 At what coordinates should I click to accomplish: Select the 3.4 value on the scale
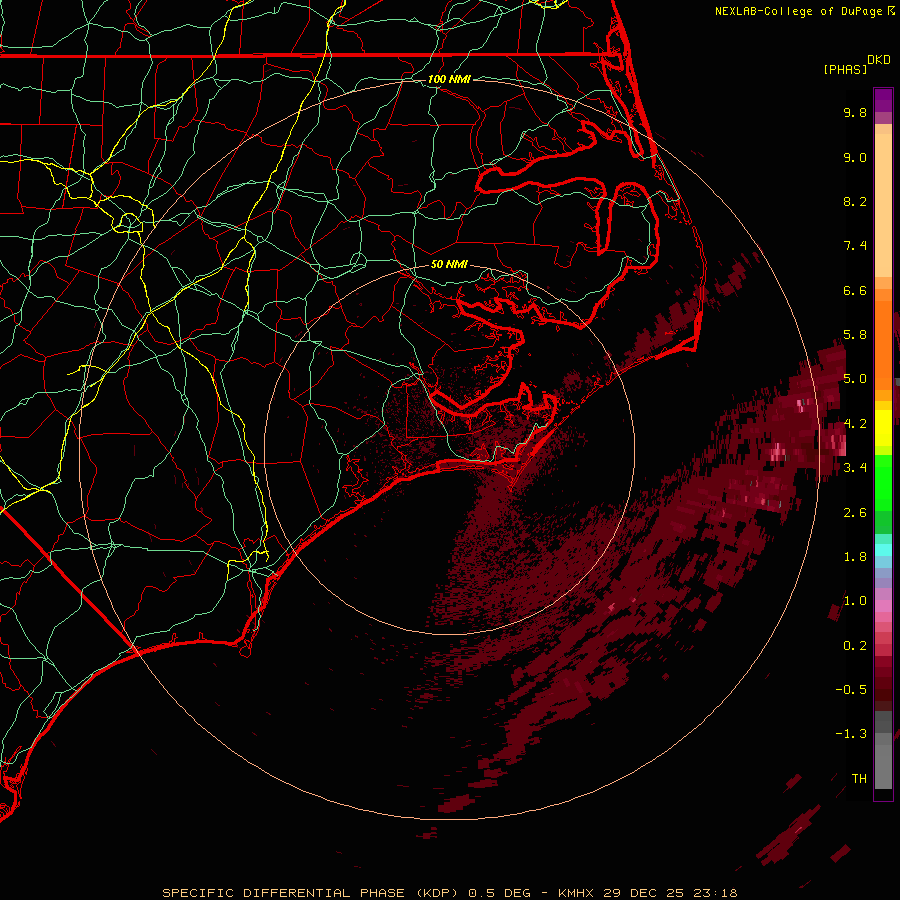click(x=855, y=468)
